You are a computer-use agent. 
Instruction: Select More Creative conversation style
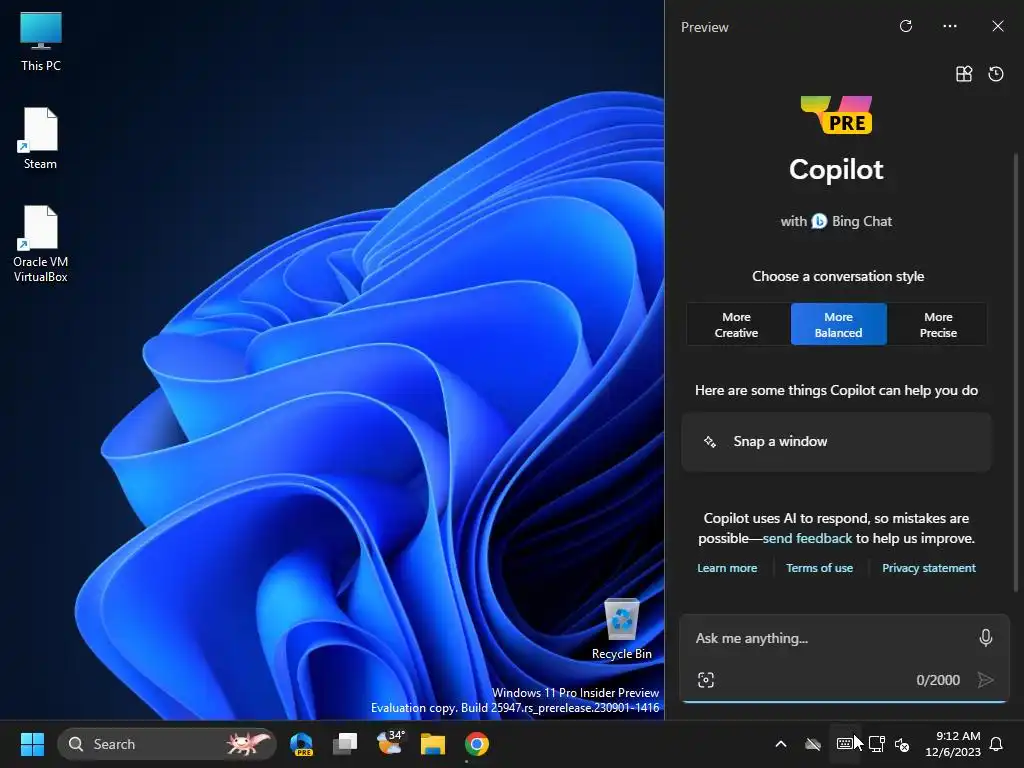[737, 325]
